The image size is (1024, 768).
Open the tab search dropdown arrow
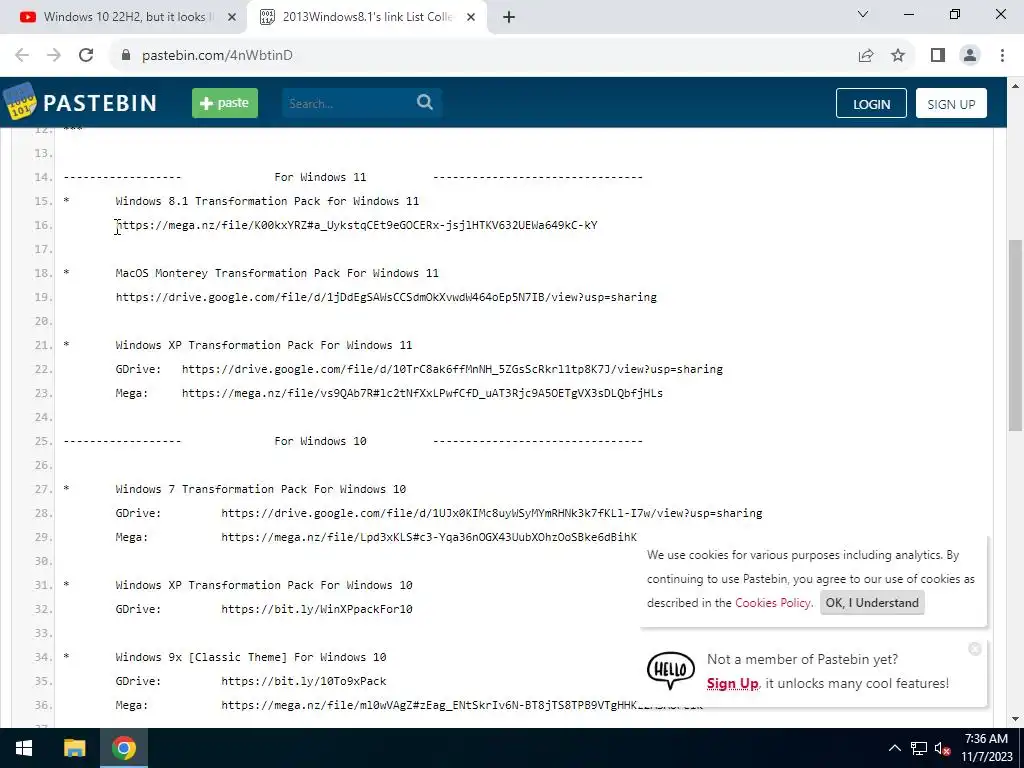click(863, 14)
